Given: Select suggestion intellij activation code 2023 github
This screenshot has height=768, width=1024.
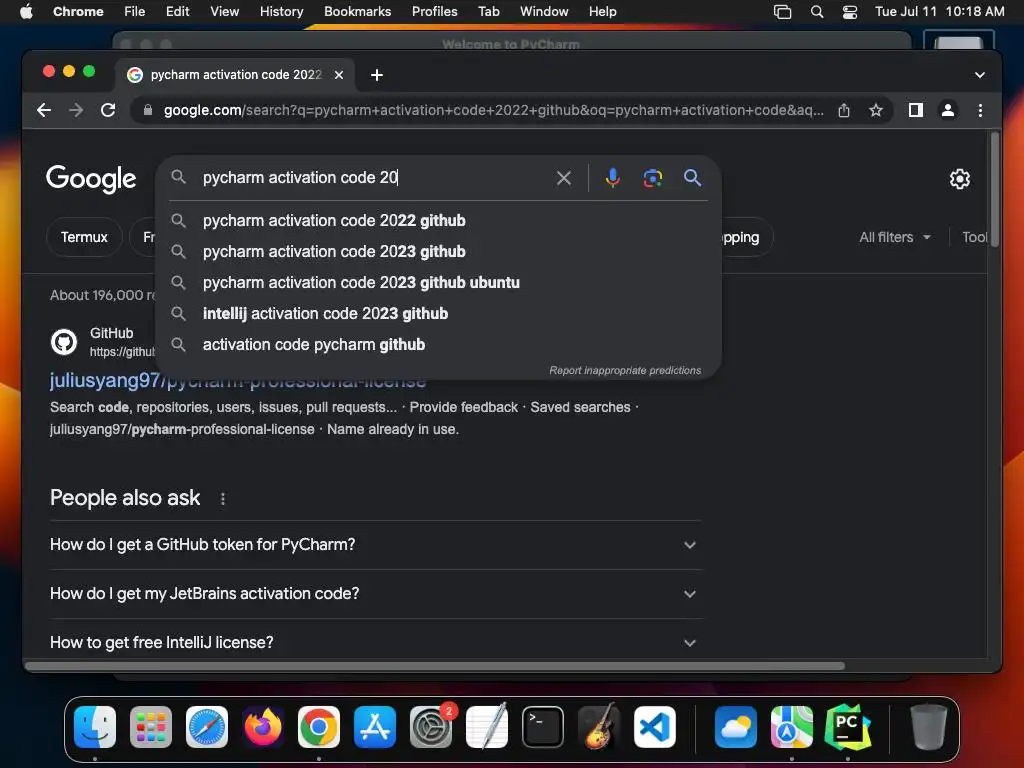Looking at the screenshot, I should 438,313.
